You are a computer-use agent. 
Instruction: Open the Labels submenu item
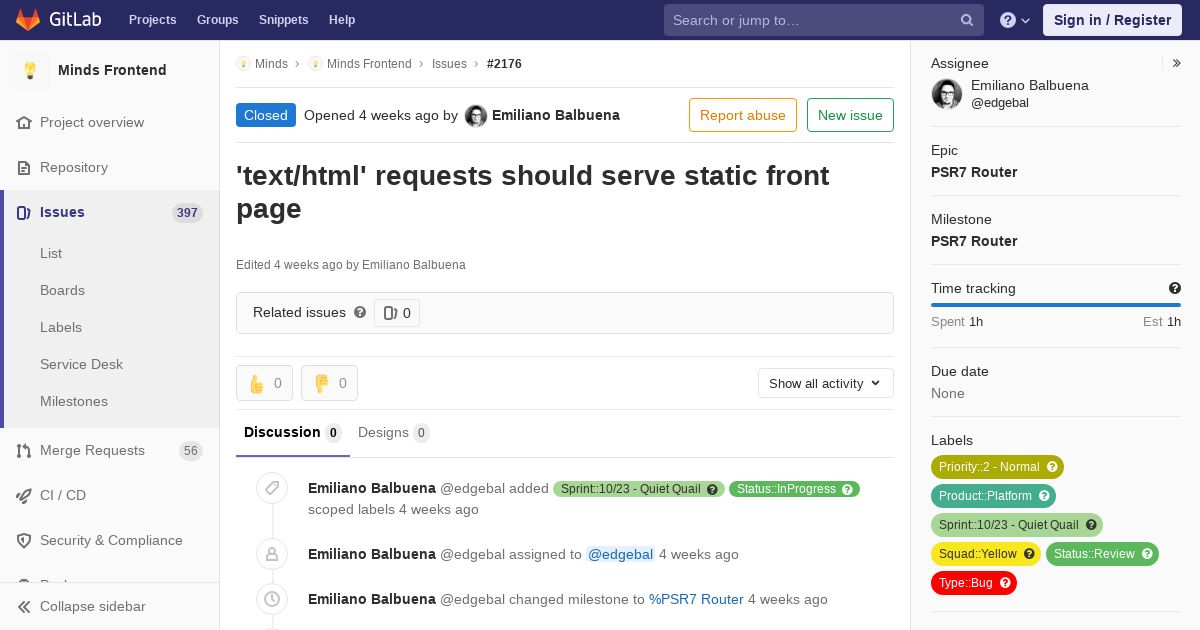(61, 328)
